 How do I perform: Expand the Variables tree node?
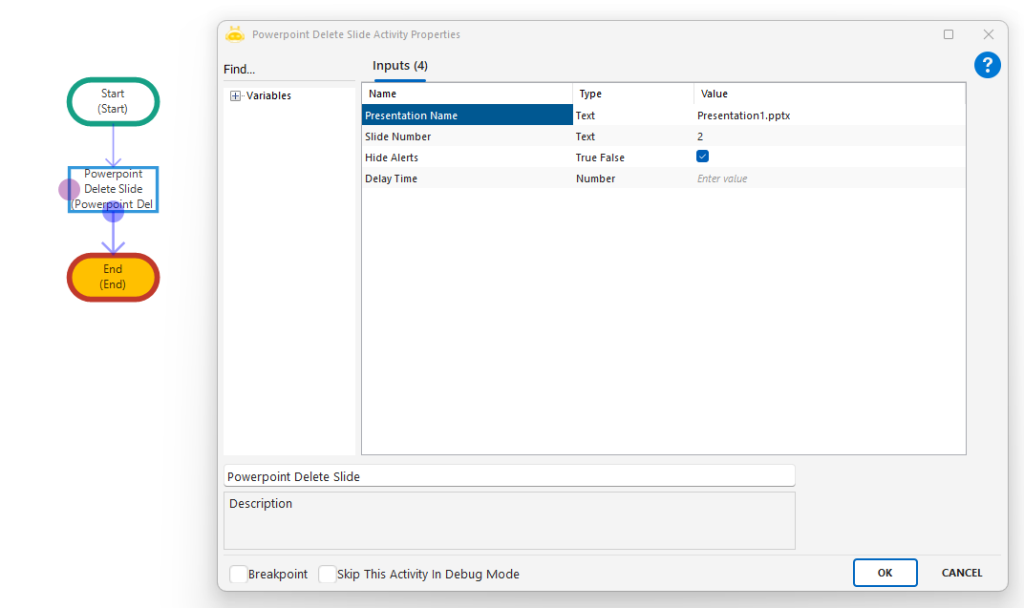[236, 96]
